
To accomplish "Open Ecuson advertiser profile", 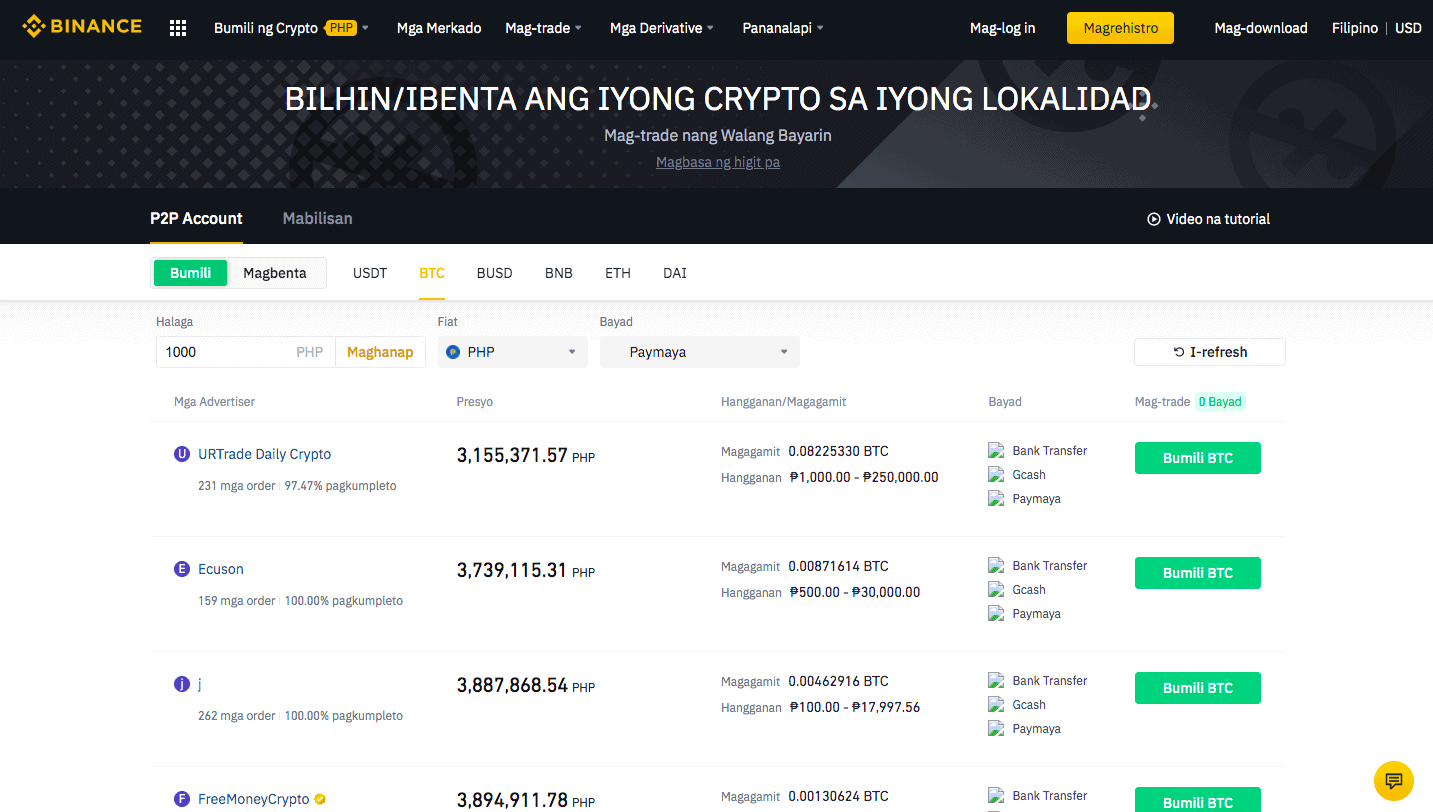I will point(221,569).
